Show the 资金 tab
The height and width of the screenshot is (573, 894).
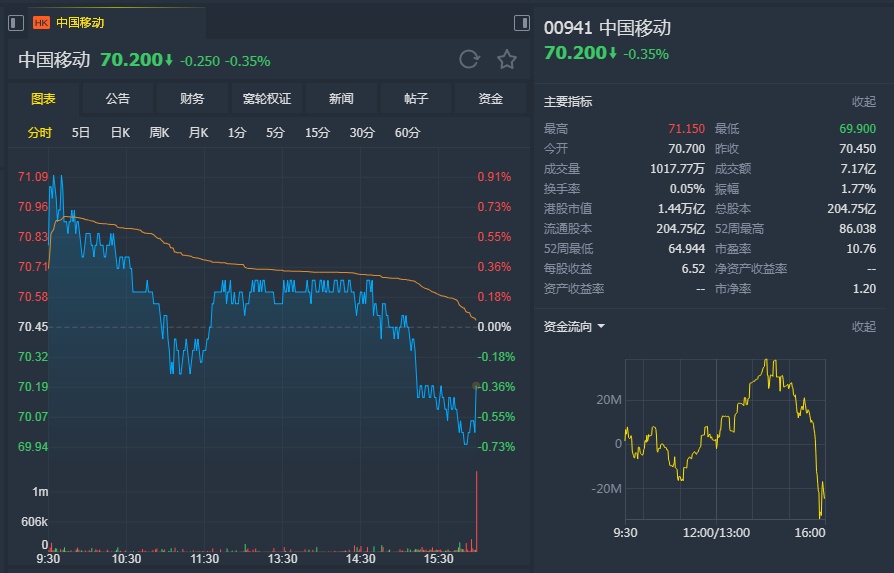pyautogui.click(x=490, y=98)
